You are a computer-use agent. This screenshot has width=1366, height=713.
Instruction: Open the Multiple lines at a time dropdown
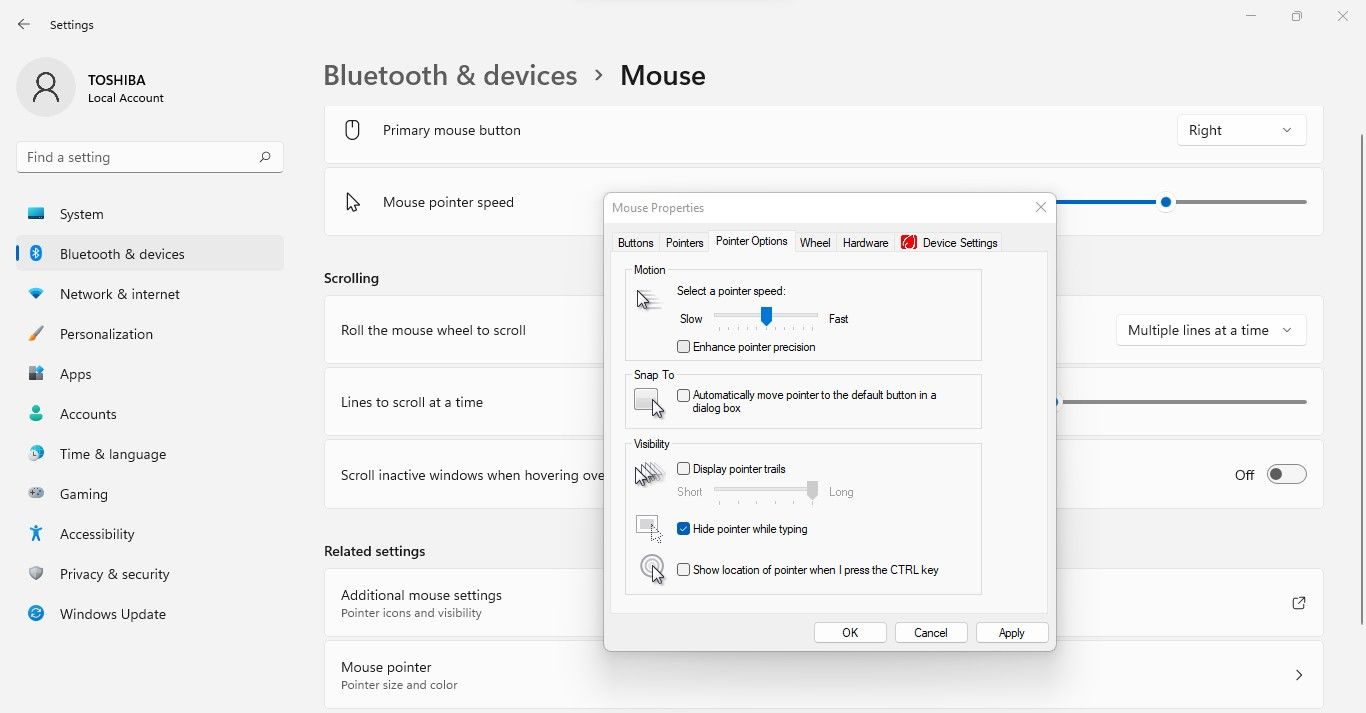[1210, 330]
